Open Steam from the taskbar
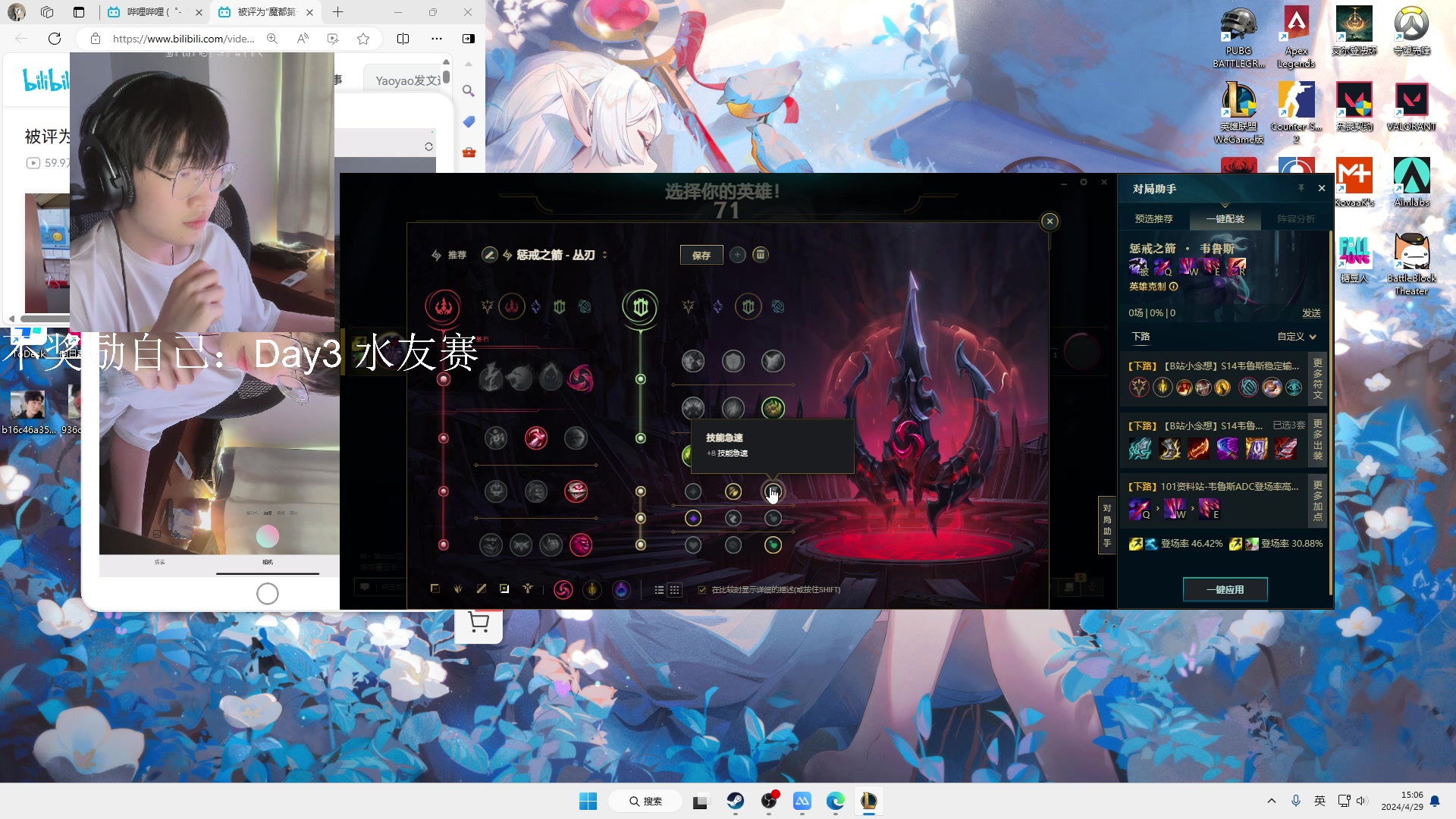The width and height of the screenshot is (1456, 819). click(735, 801)
